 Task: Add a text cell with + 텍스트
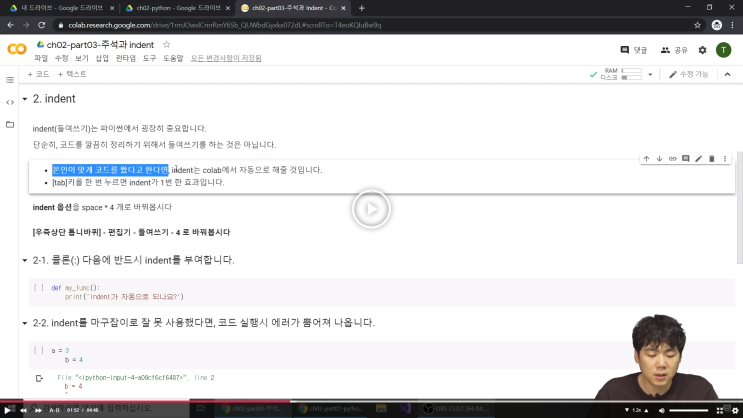point(72,74)
